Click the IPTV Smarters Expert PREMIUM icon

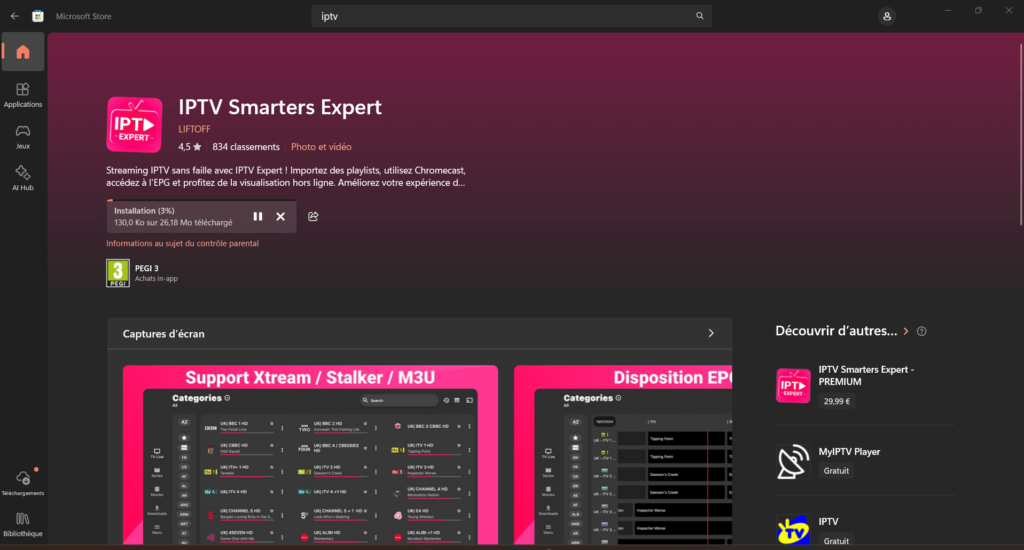(793, 385)
